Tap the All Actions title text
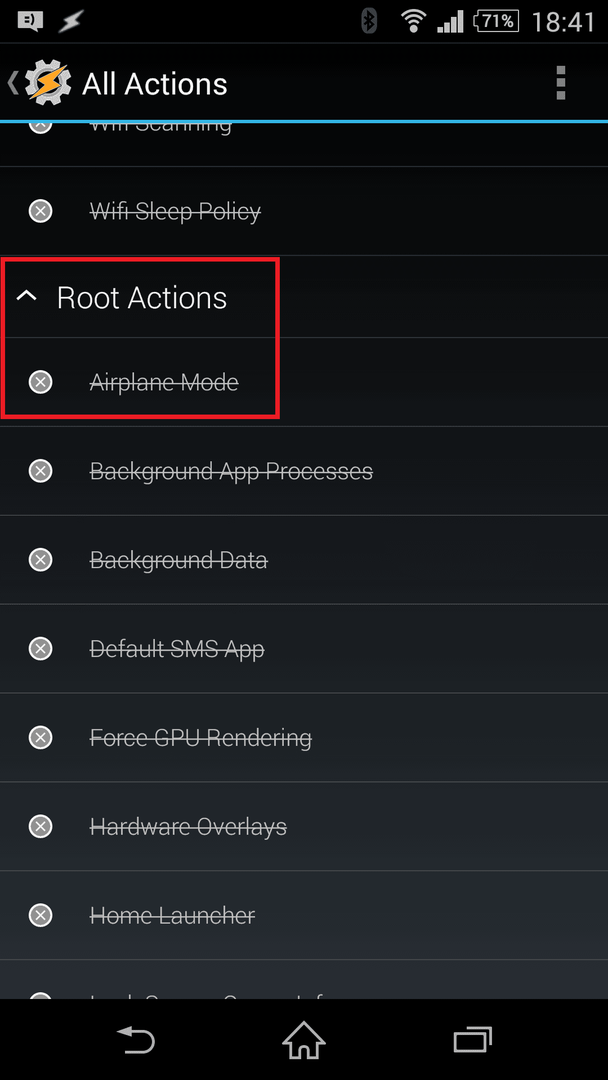 pyautogui.click(x=155, y=84)
